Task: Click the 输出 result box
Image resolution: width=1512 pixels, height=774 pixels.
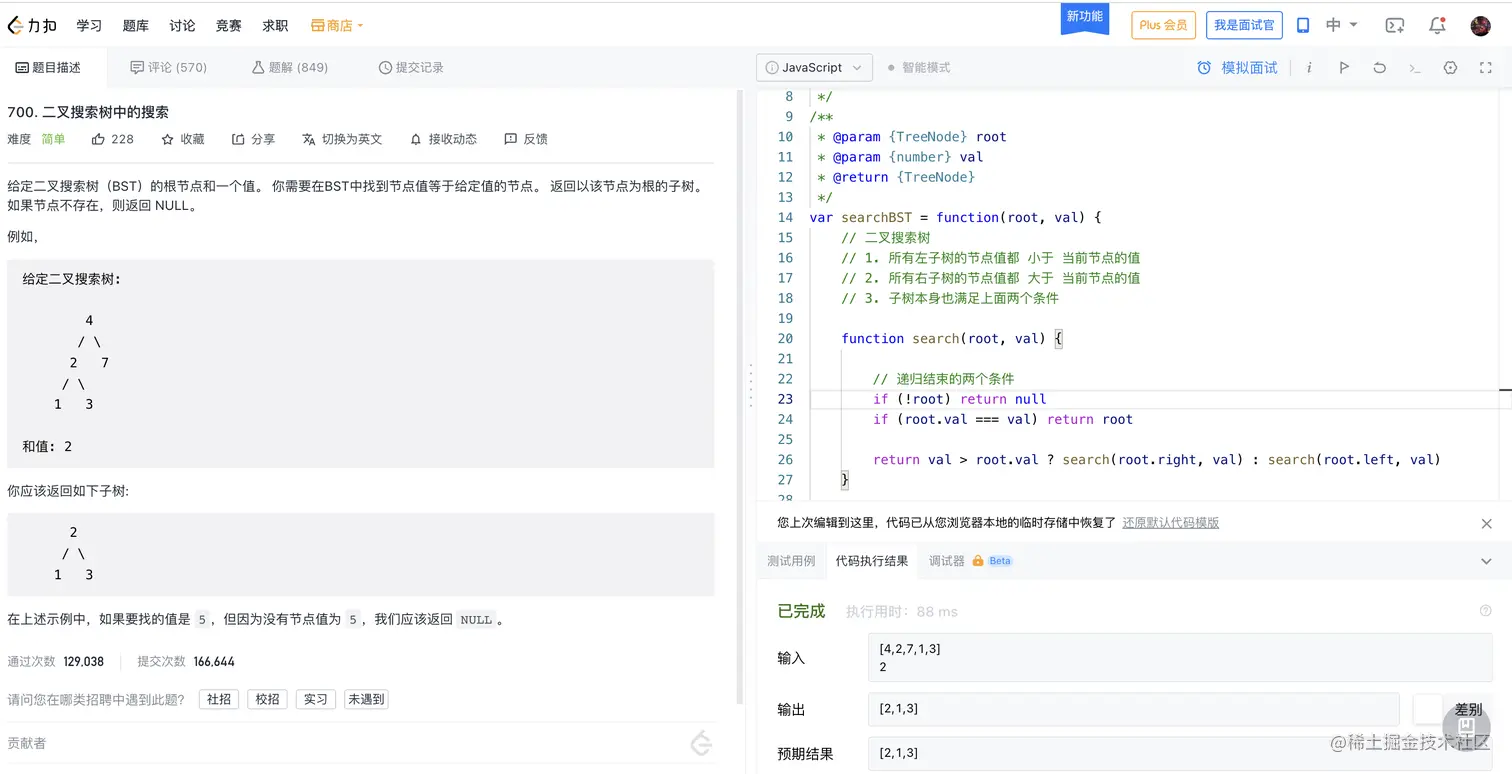Action: coord(1133,709)
